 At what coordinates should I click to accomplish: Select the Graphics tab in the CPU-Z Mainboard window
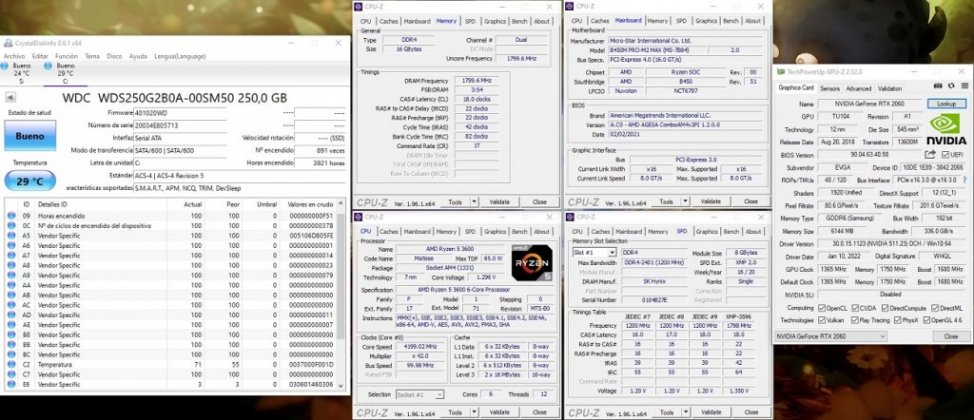[x=706, y=21]
